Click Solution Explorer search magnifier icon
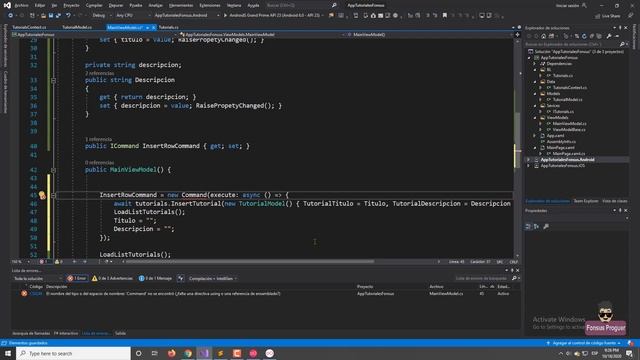This screenshot has height=360, width=640. [622, 44]
